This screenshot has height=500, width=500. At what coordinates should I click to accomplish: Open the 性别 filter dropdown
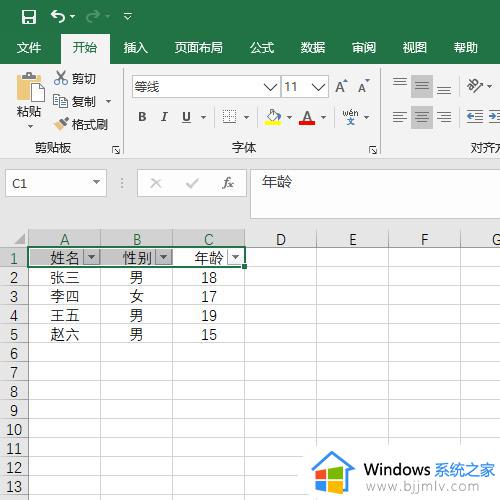point(163,257)
